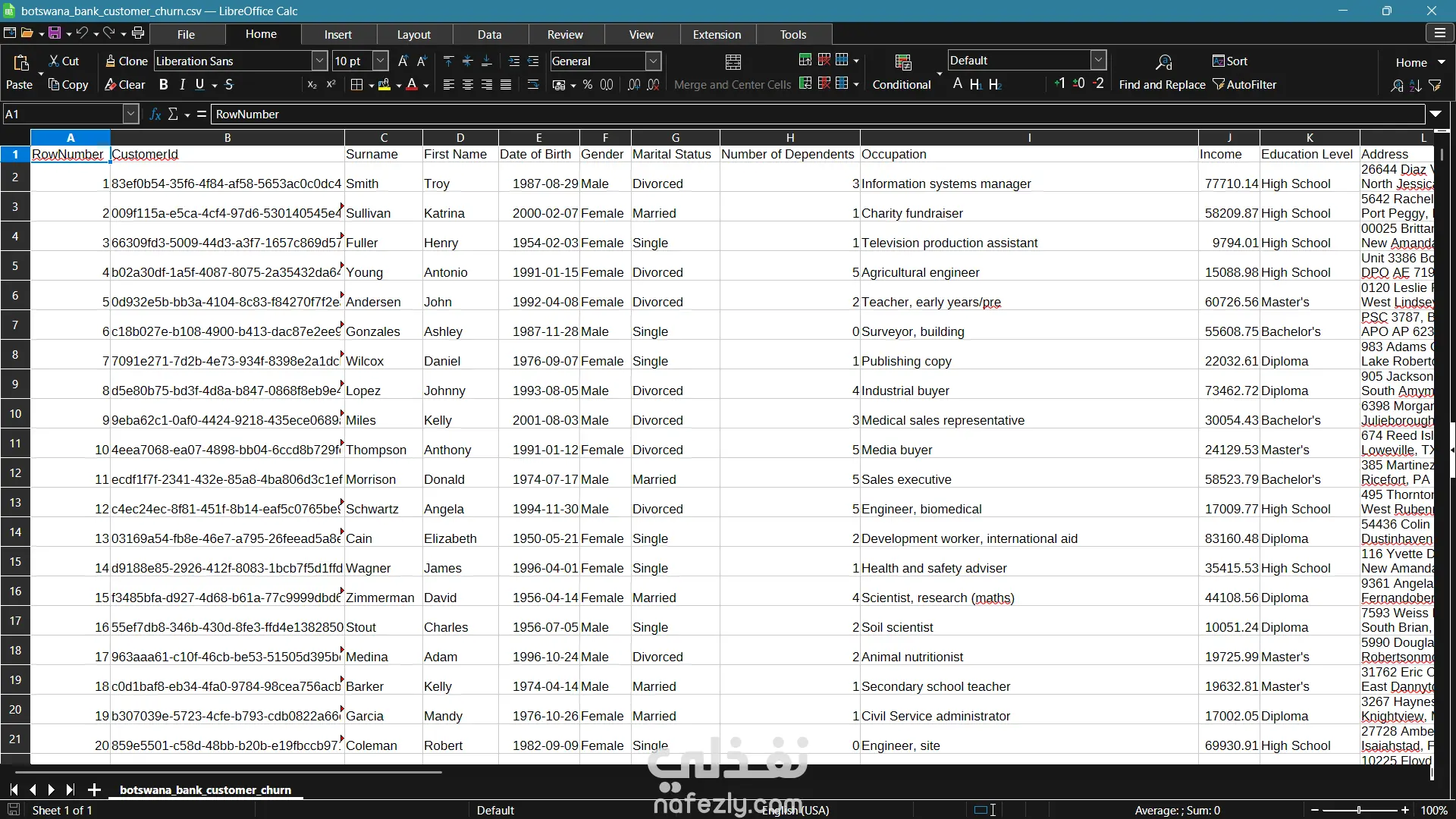
Task: Click the font color red swatch
Action: [412, 85]
